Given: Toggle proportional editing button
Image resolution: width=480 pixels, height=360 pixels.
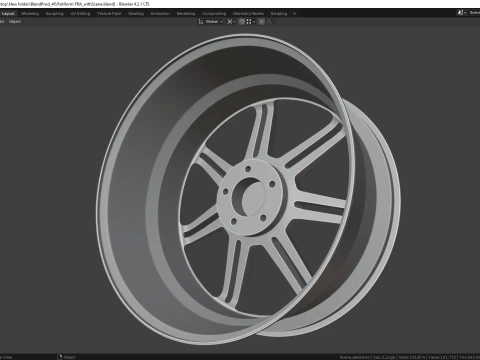Looking at the screenshot, I should [x=262, y=22].
